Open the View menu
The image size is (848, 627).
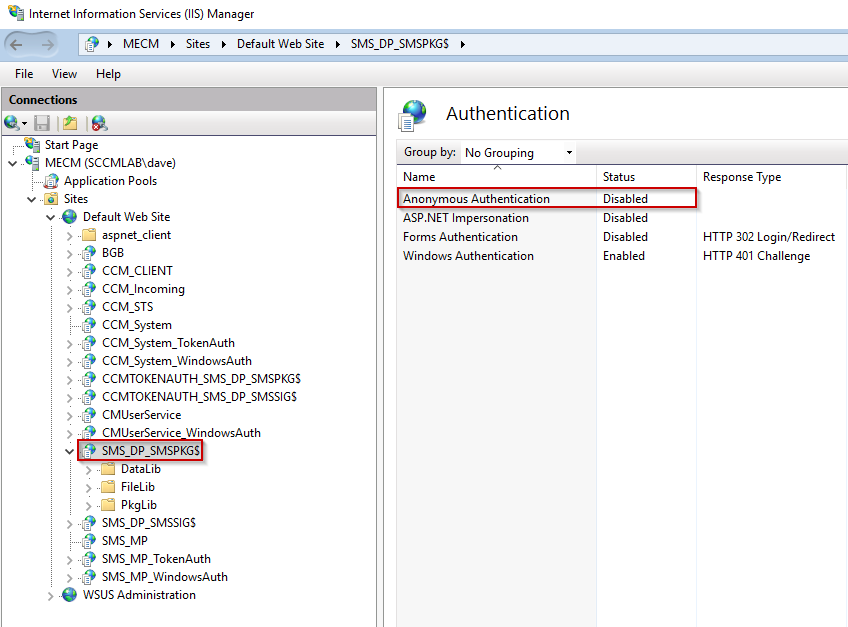coord(64,74)
